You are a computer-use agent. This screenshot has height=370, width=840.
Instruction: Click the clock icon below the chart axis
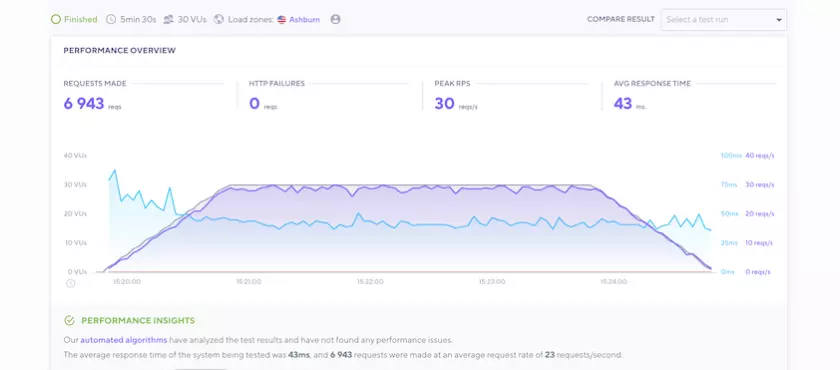click(x=70, y=283)
